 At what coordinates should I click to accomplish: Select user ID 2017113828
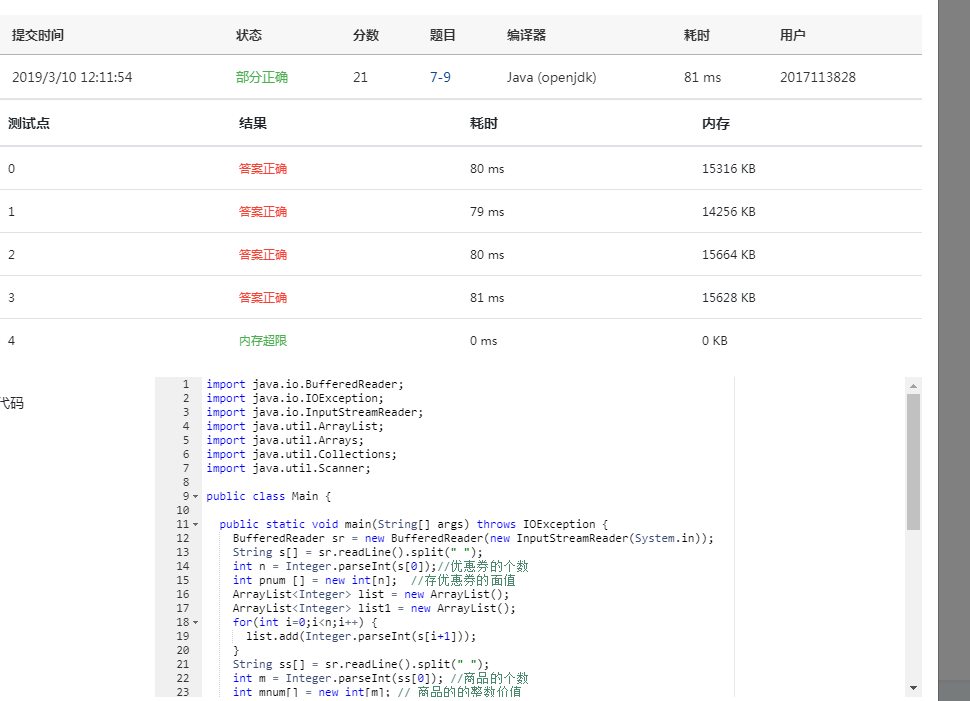817,77
